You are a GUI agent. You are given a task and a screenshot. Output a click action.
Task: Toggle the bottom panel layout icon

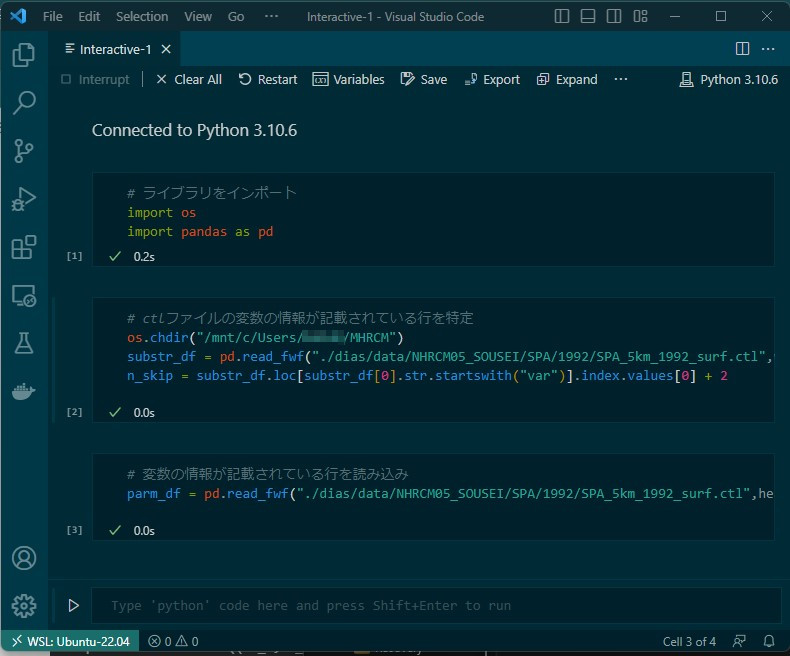pyautogui.click(x=587, y=17)
